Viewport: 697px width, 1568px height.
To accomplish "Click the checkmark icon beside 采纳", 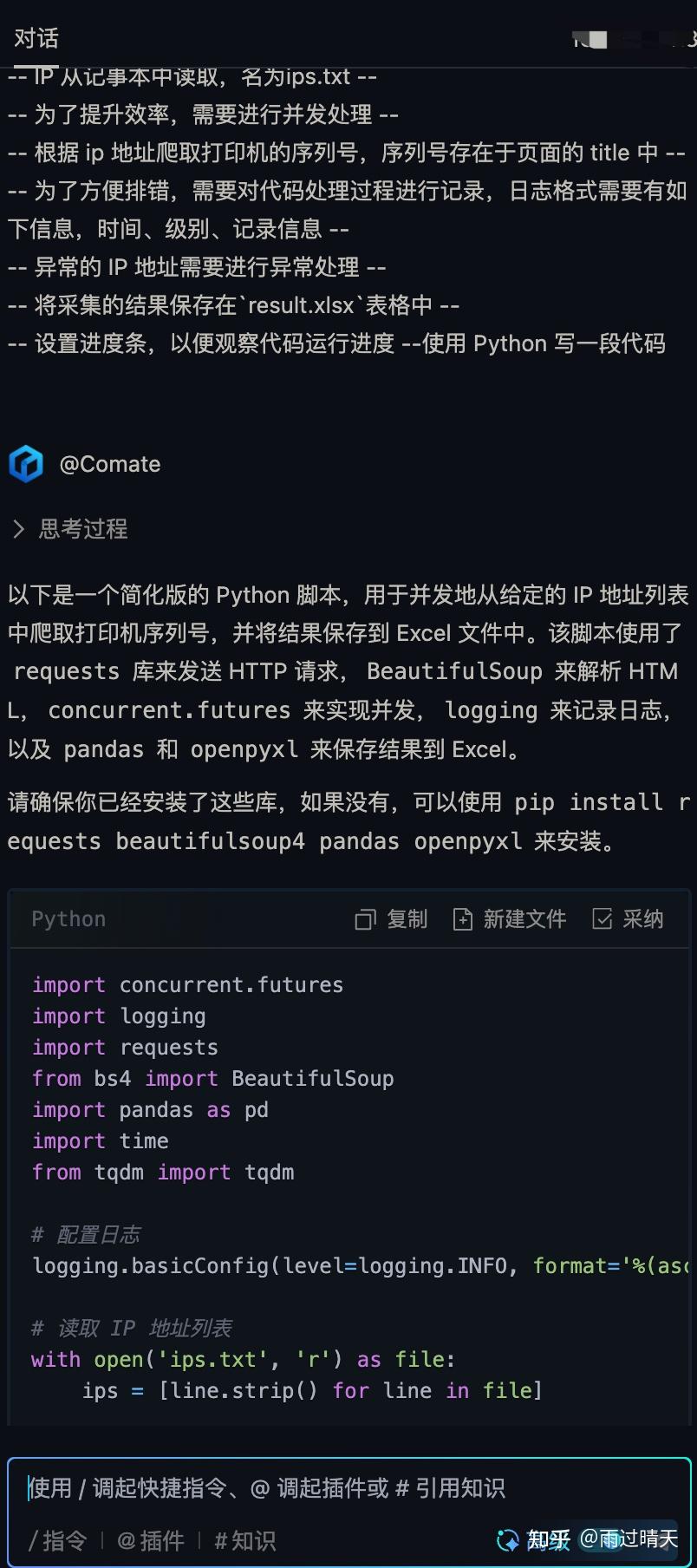I will [x=603, y=919].
